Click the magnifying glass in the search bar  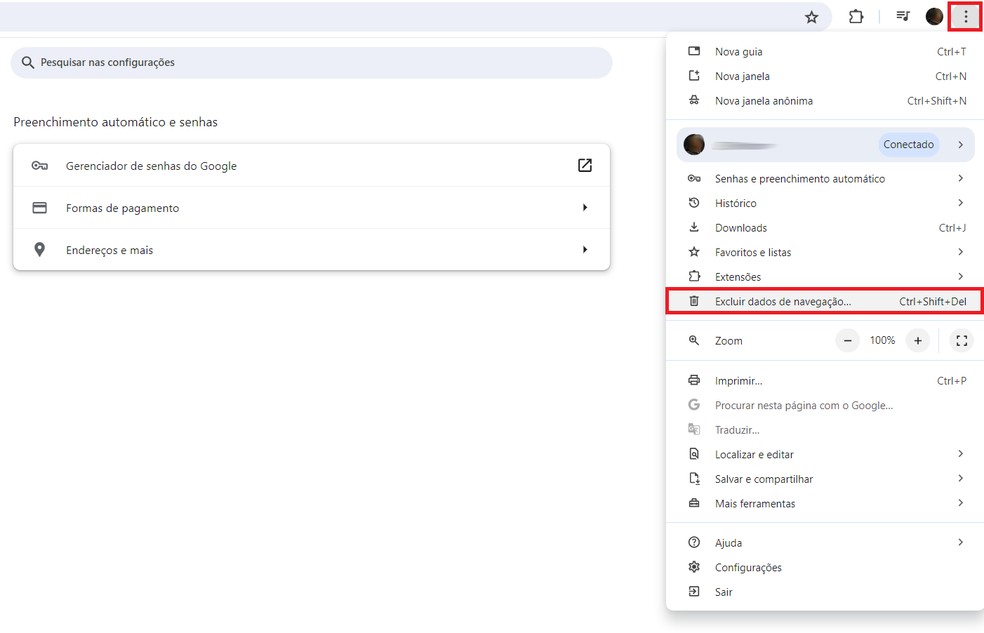[x=27, y=62]
